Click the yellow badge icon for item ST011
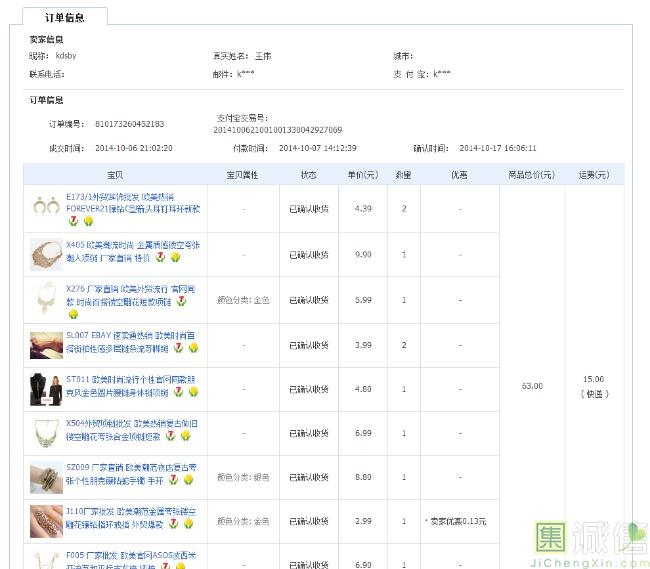 click(x=193, y=393)
